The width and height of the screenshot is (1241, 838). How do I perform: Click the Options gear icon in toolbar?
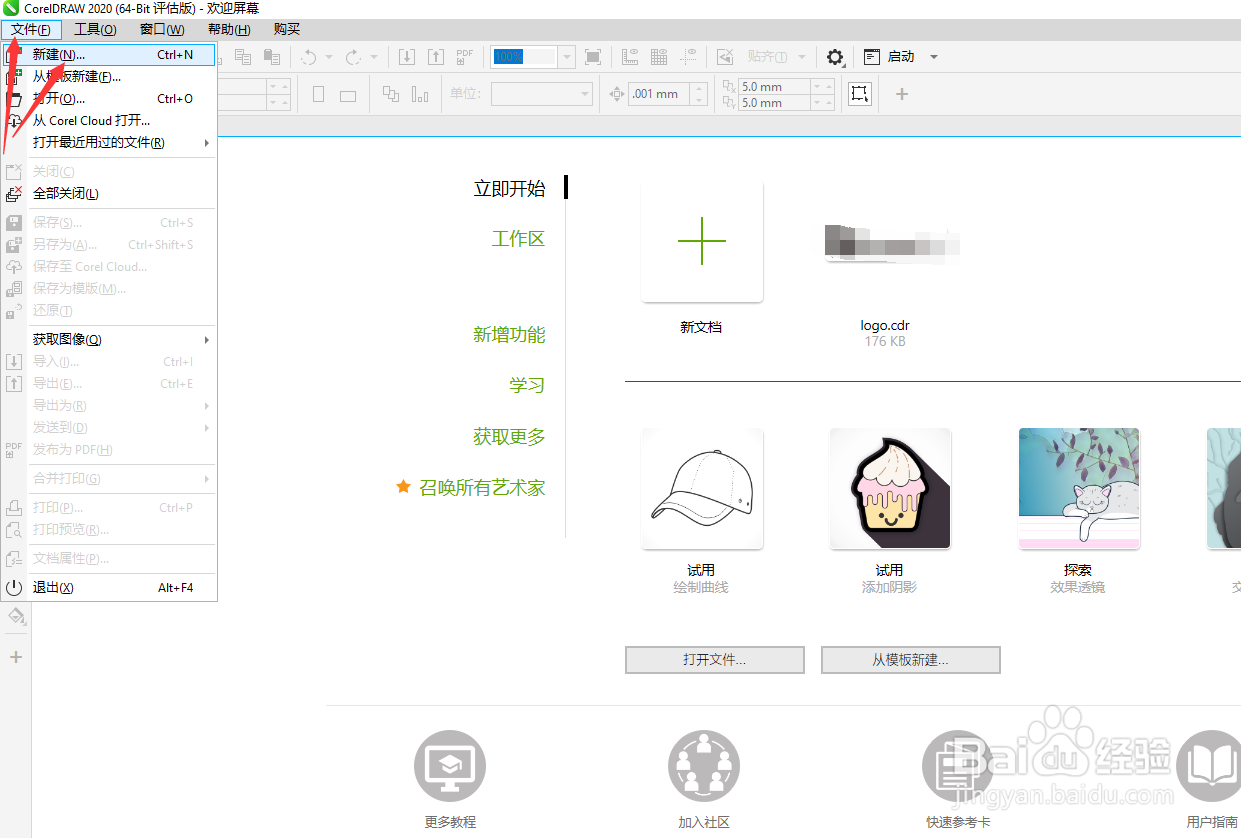coord(835,57)
